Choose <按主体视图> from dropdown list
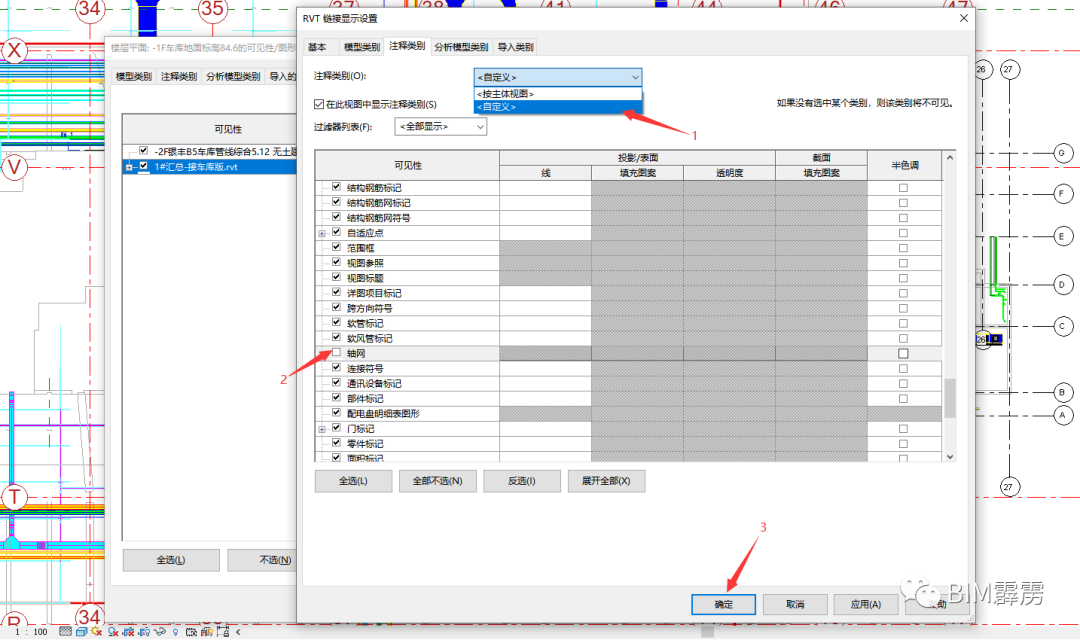 [x=558, y=94]
